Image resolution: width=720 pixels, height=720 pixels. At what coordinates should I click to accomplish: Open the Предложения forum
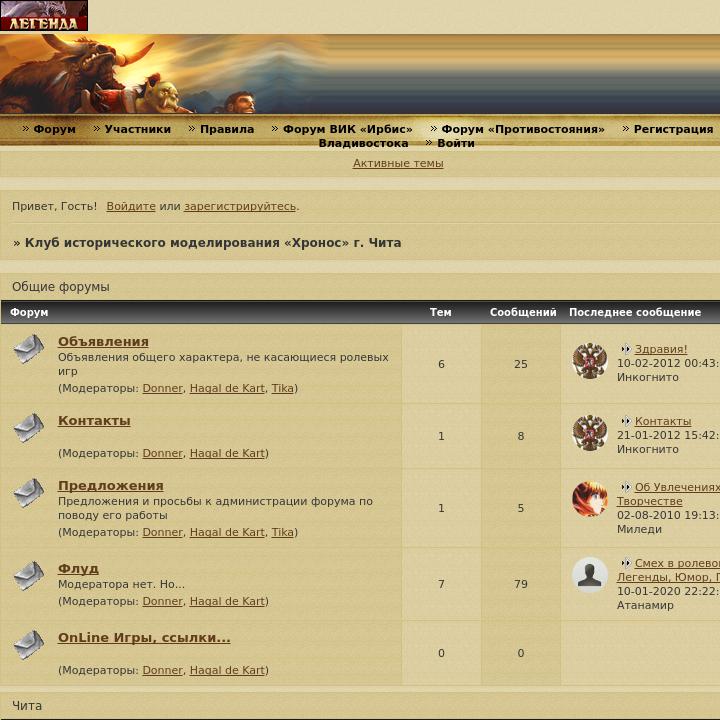coord(111,486)
